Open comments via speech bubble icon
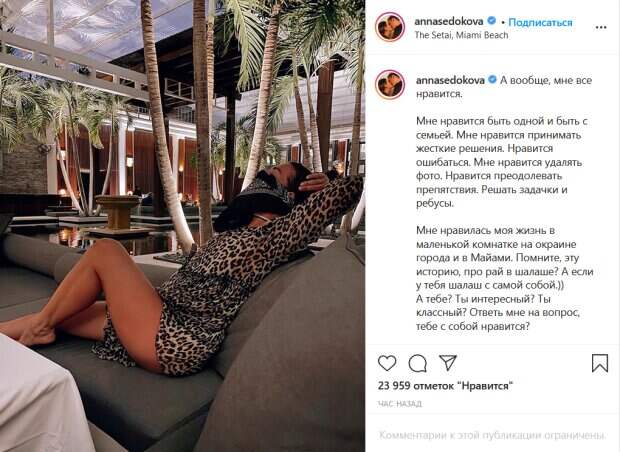 point(418,363)
